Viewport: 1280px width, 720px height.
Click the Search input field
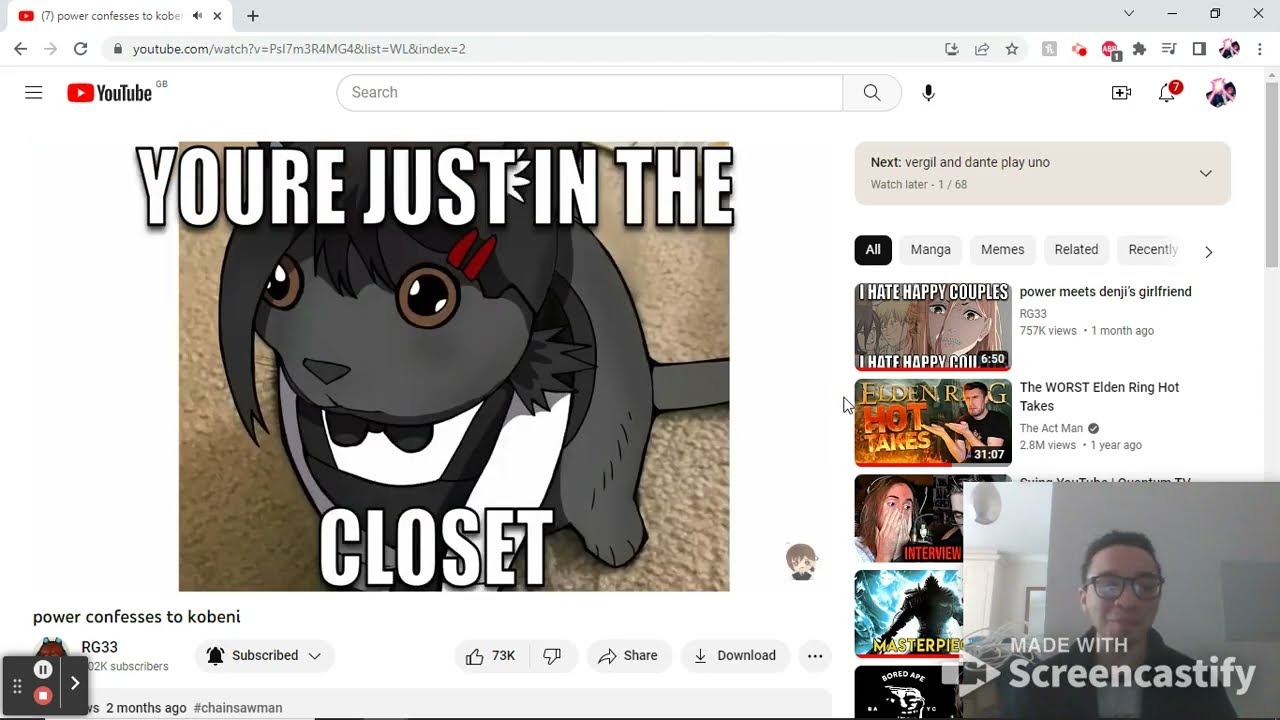point(590,93)
